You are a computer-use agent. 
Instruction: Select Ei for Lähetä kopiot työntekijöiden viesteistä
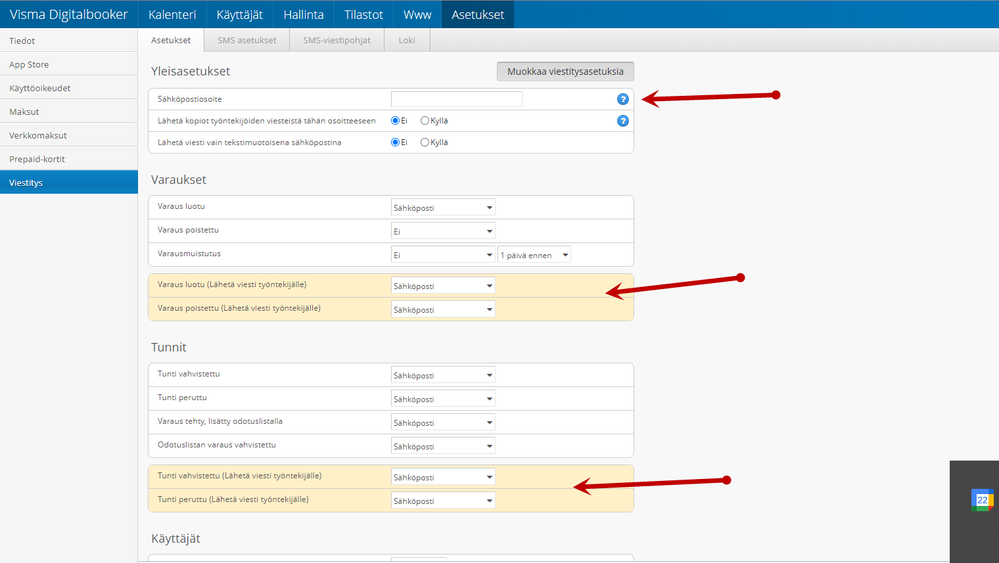[x=395, y=120]
